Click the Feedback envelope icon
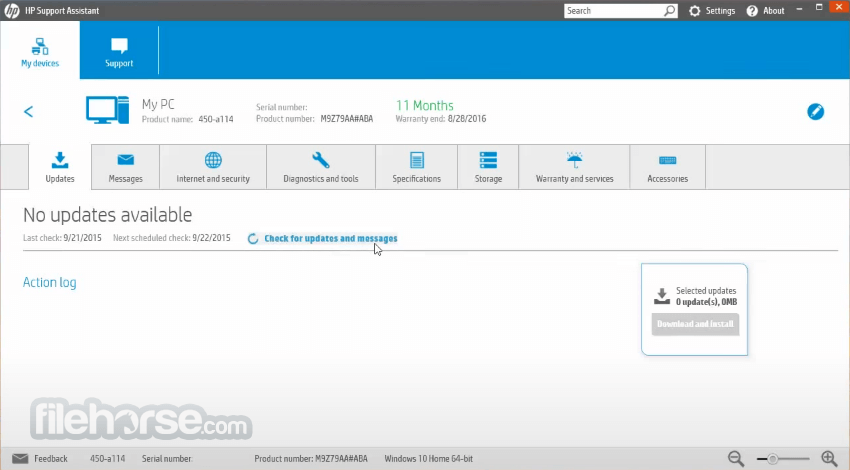This screenshot has height=470, width=850. (20, 459)
